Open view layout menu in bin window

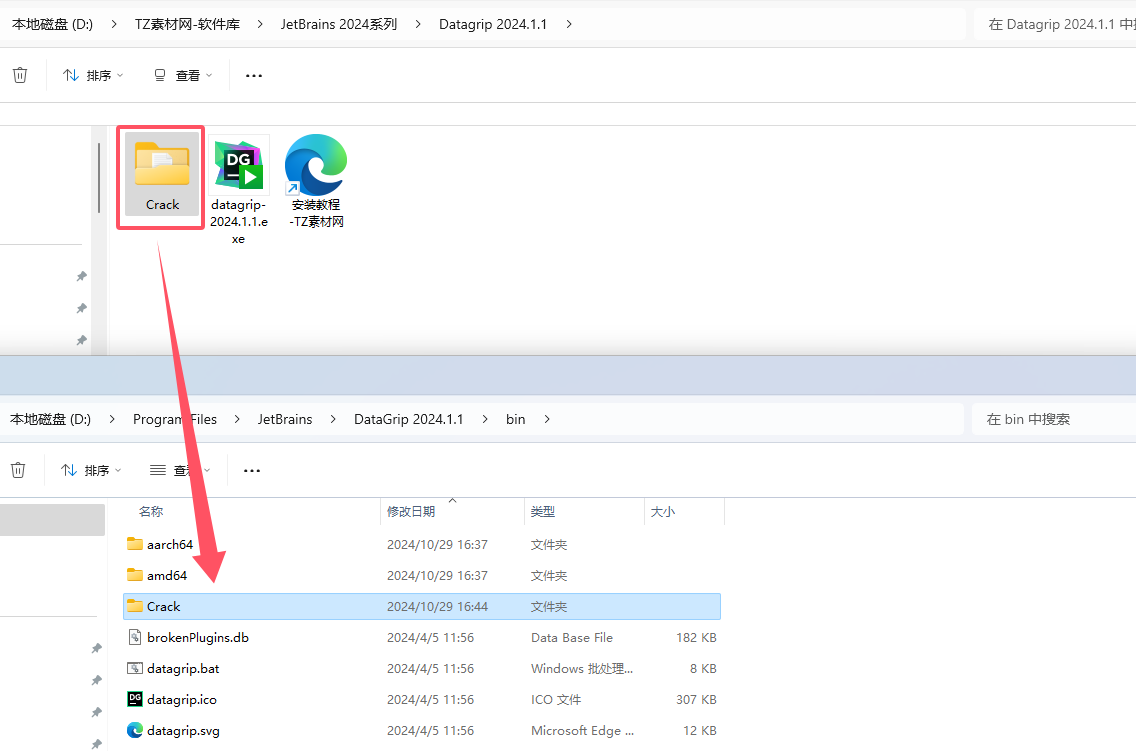pyautogui.click(x=180, y=471)
